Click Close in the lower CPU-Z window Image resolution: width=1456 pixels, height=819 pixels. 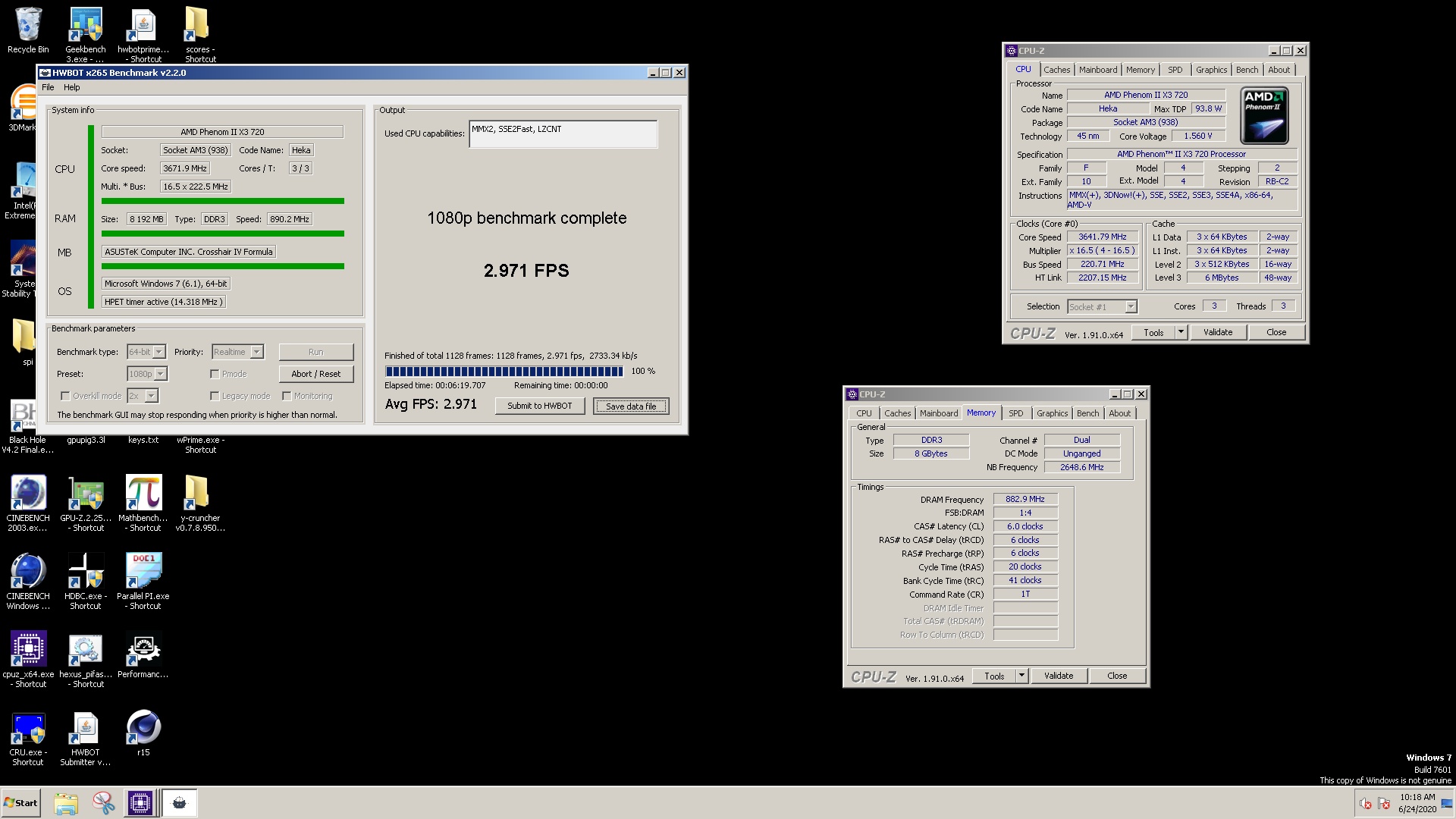(x=1117, y=676)
